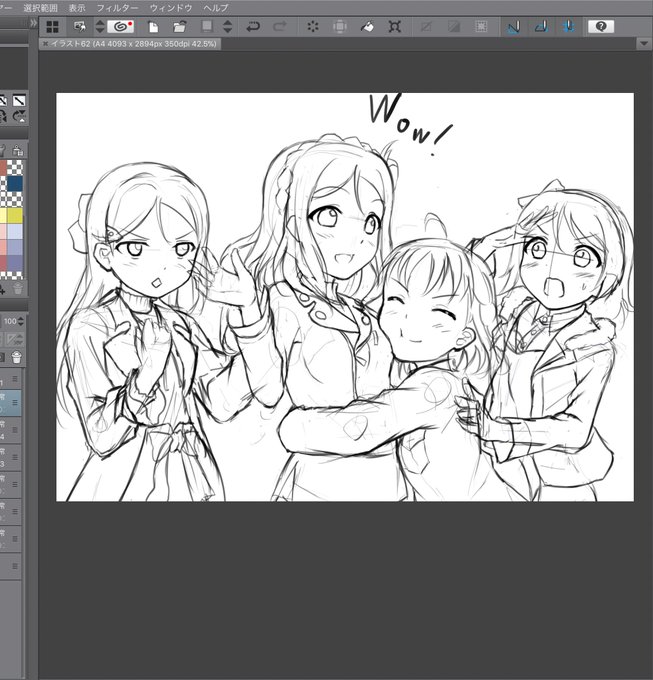Click the opacity value field showing 100
This screenshot has width=653, height=680.
(x=10, y=322)
